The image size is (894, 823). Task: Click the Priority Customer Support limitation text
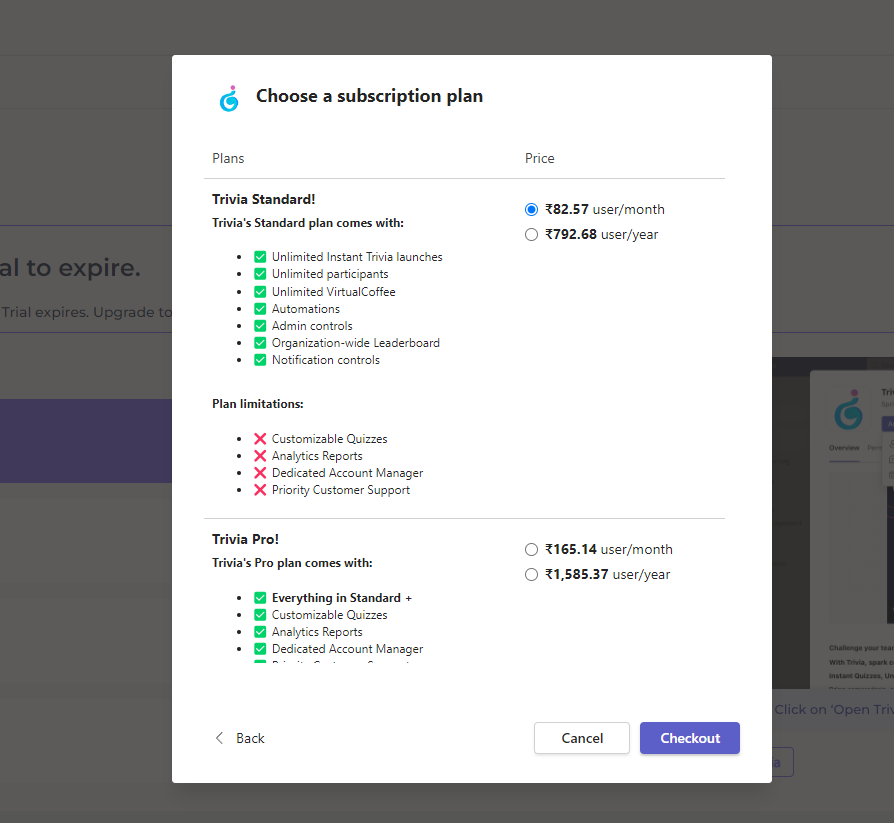[341, 490]
